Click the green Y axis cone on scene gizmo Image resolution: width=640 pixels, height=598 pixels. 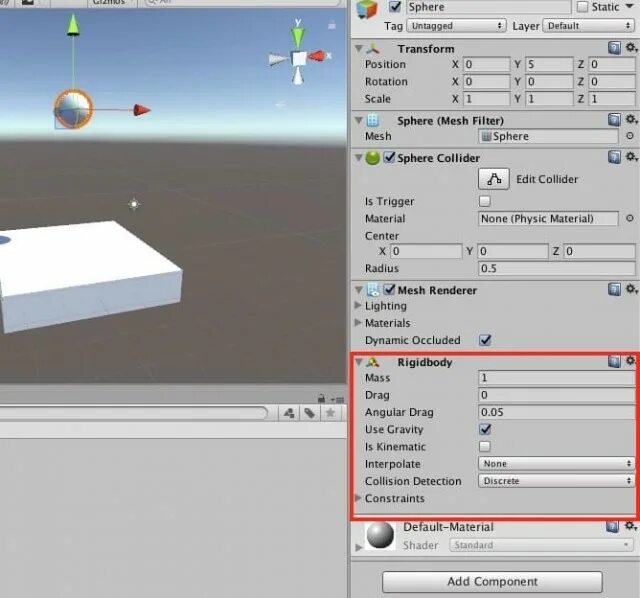coord(298,37)
